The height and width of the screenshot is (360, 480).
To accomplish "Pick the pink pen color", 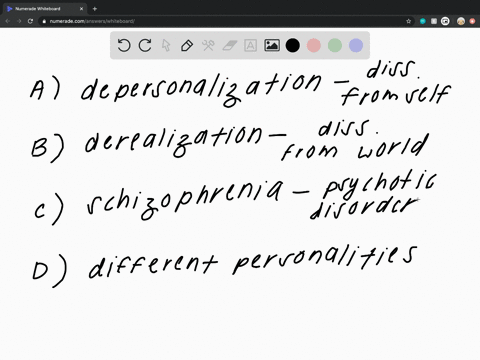I will click(314, 45).
